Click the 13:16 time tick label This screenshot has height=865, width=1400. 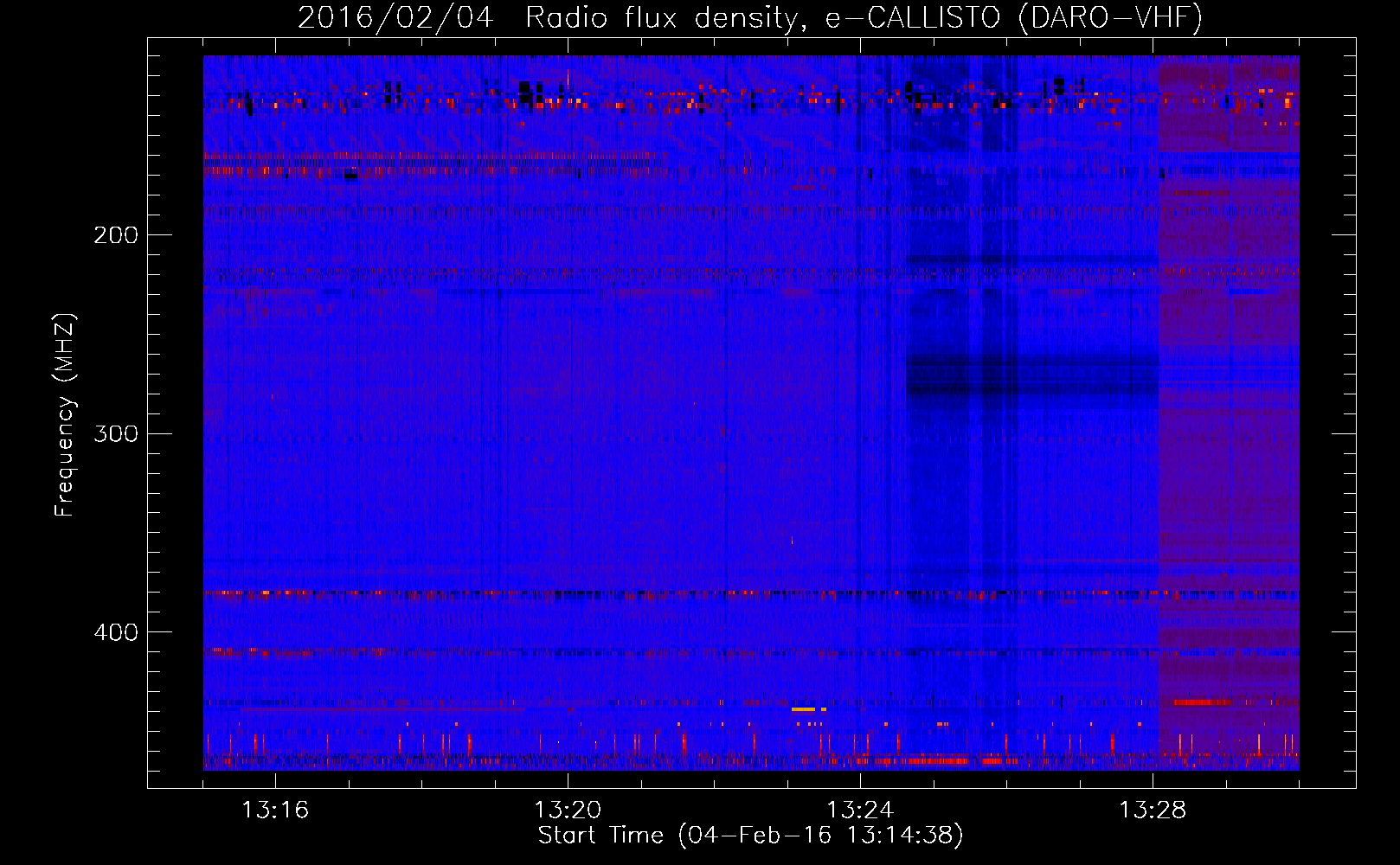275,811
